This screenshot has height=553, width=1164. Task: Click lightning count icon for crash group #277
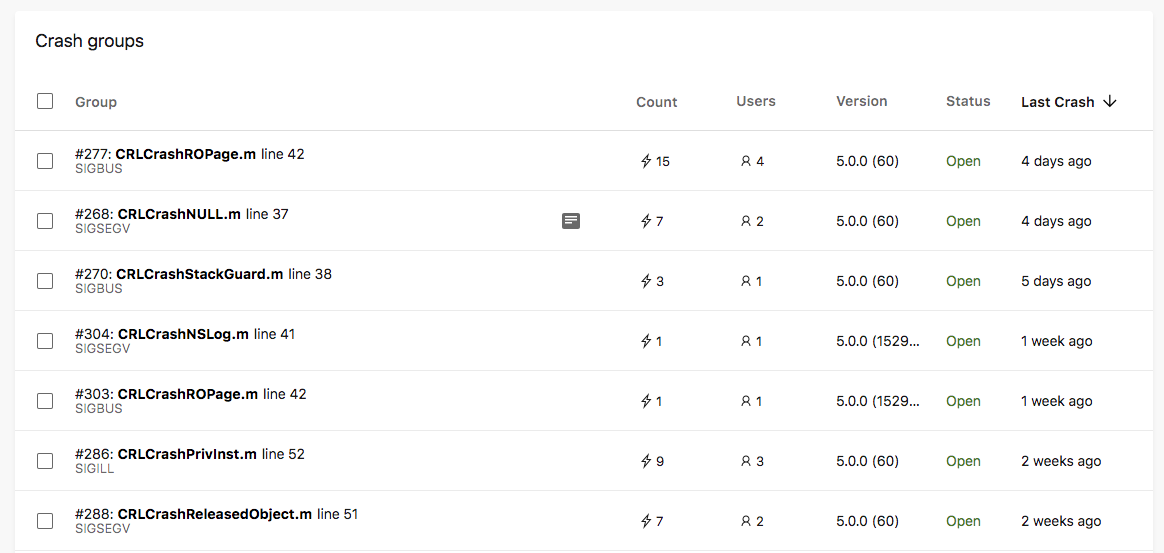coord(646,161)
